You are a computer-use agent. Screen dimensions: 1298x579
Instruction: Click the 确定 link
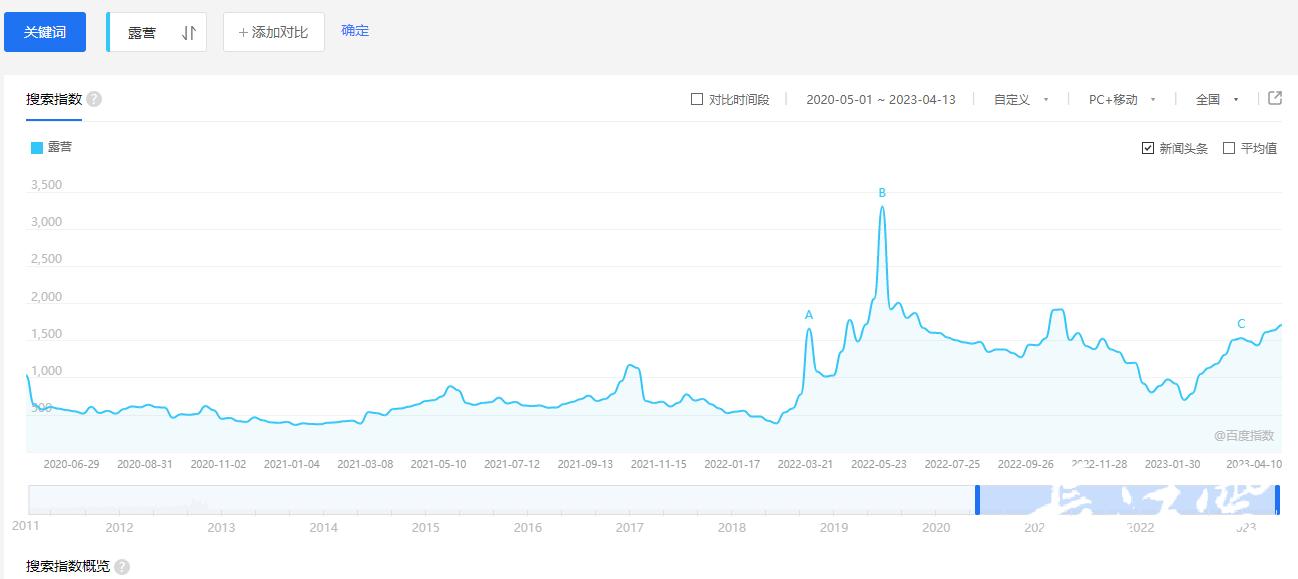(x=355, y=30)
